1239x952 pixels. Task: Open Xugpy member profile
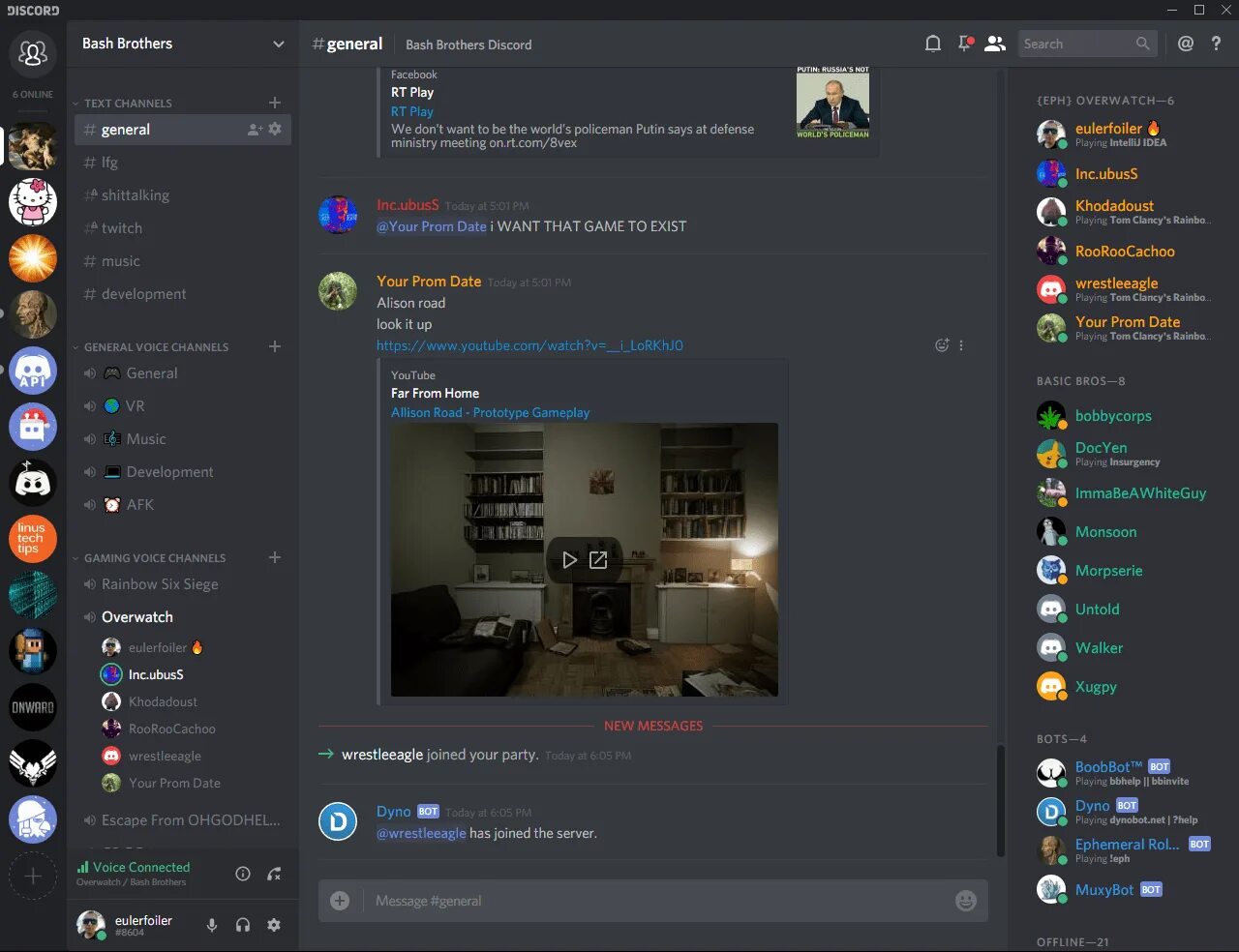point(1123,687)
